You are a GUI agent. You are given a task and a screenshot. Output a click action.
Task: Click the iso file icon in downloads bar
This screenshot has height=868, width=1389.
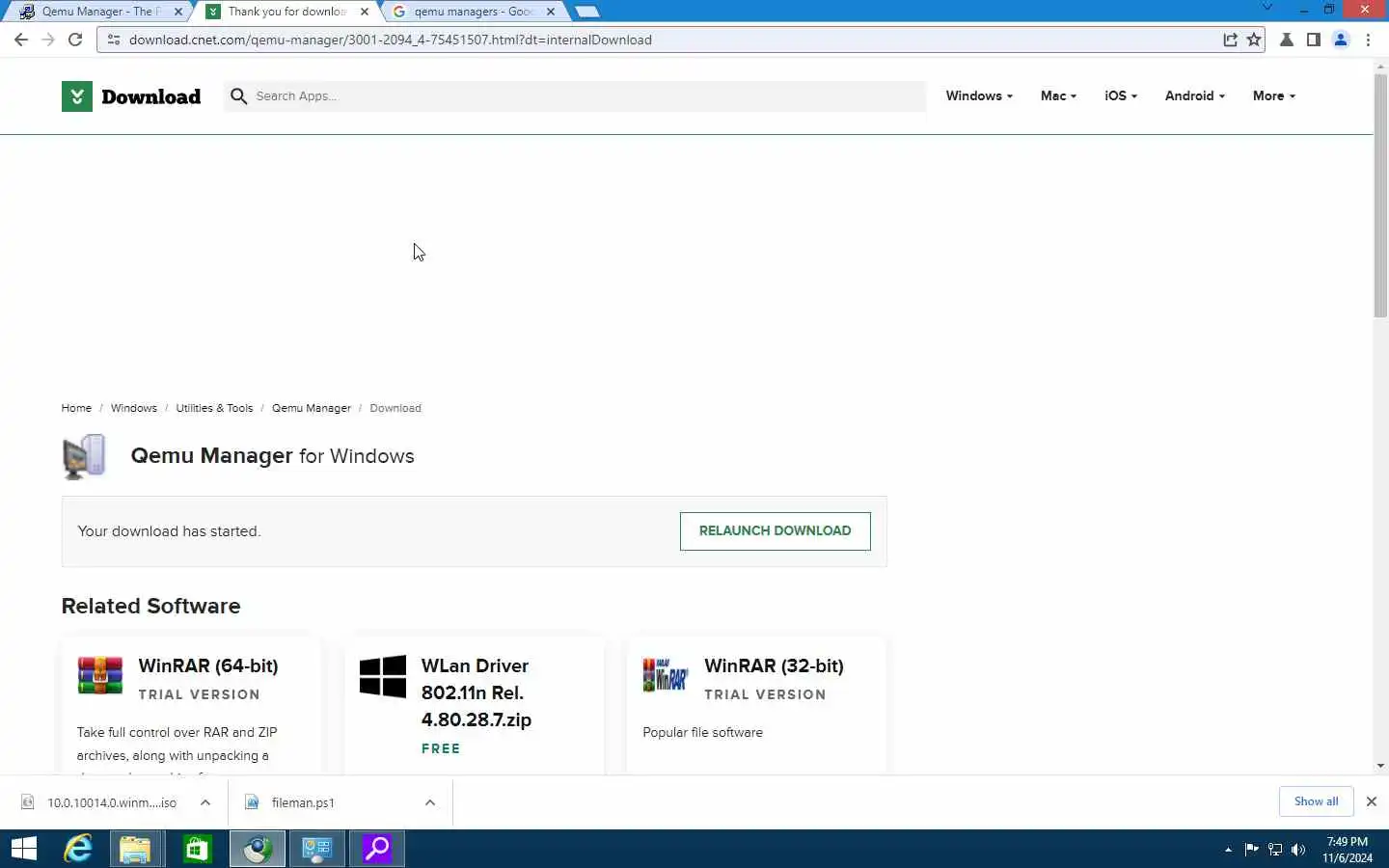click(x=28, y=802)
